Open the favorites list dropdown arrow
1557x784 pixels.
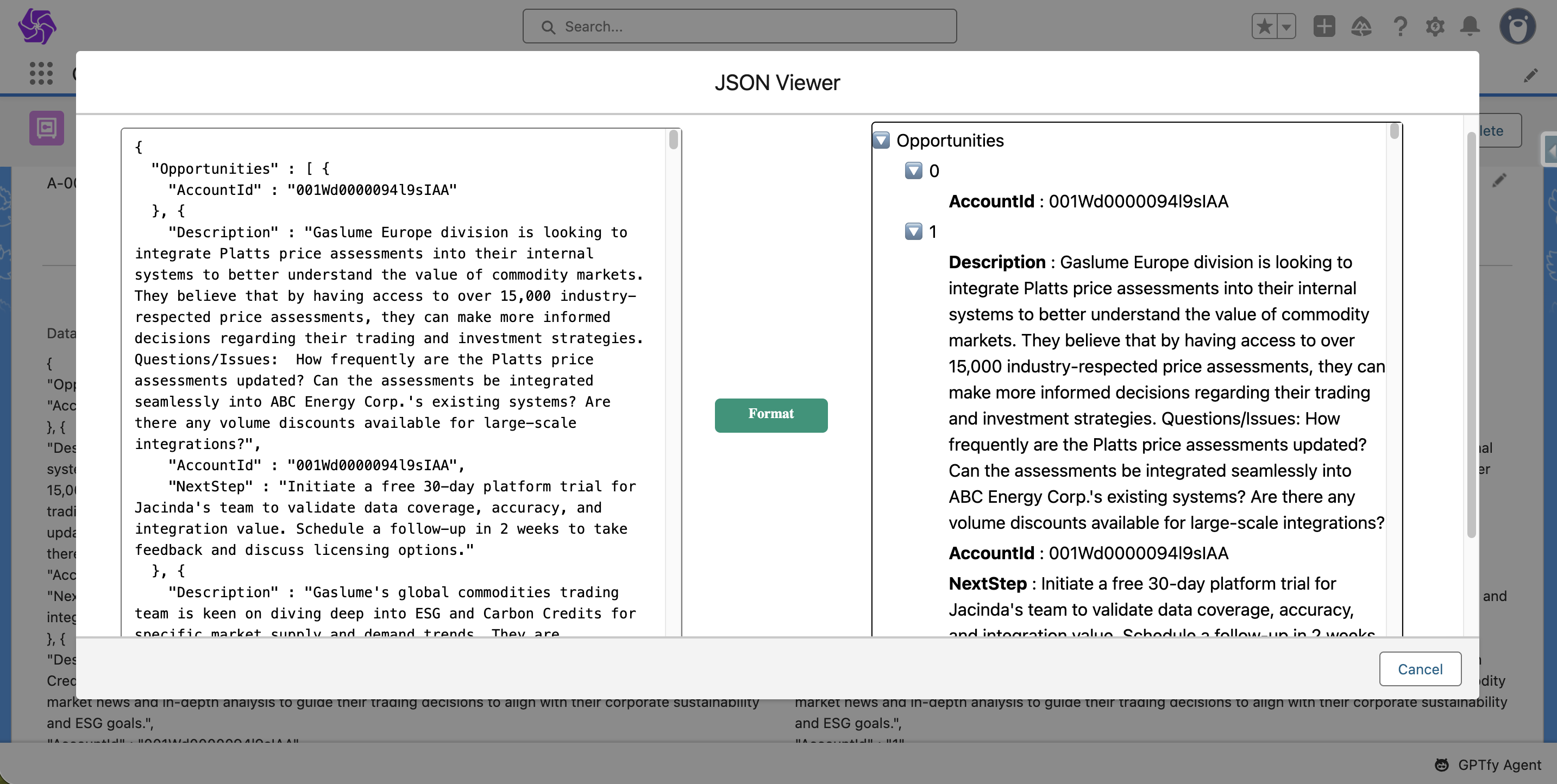(x=1286, y=27)
